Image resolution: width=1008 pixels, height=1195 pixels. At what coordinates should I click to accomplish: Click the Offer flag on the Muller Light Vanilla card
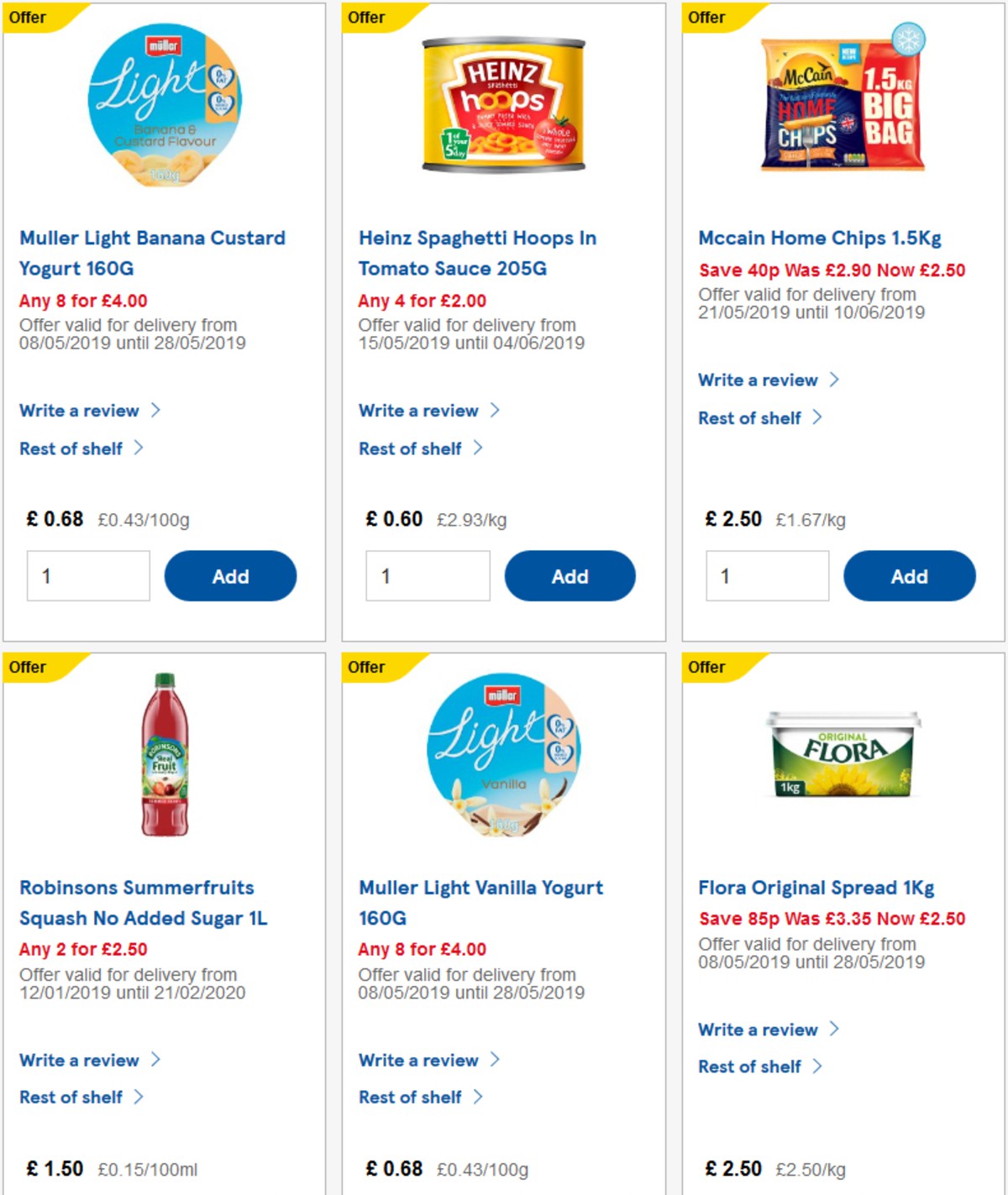(367, 667)
